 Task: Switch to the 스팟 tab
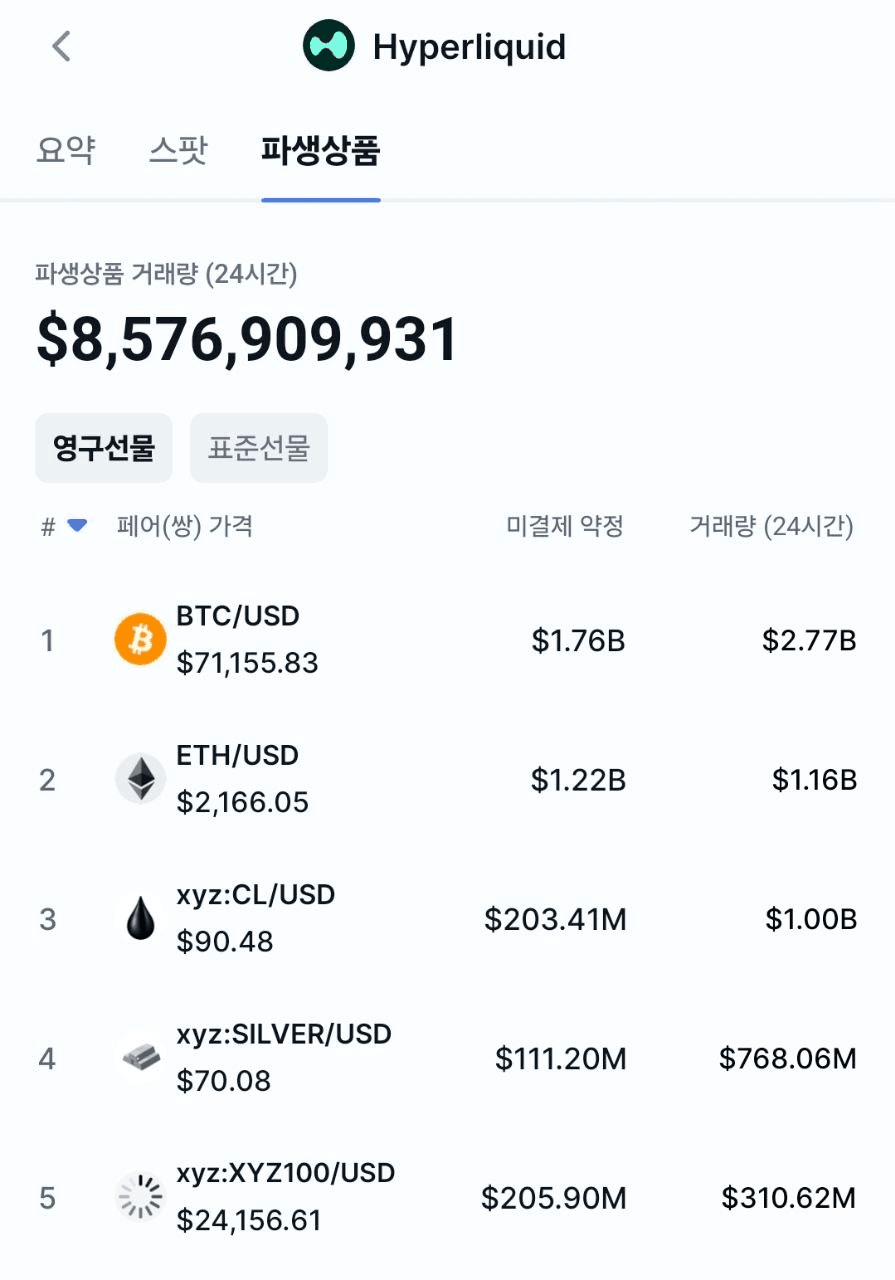pos(178,150)
